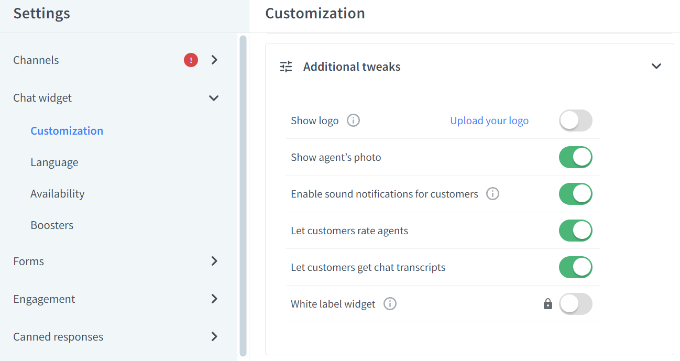Expand the Canned responses chevron
Screen dimensions: 680x361
[x=214, y=336]
